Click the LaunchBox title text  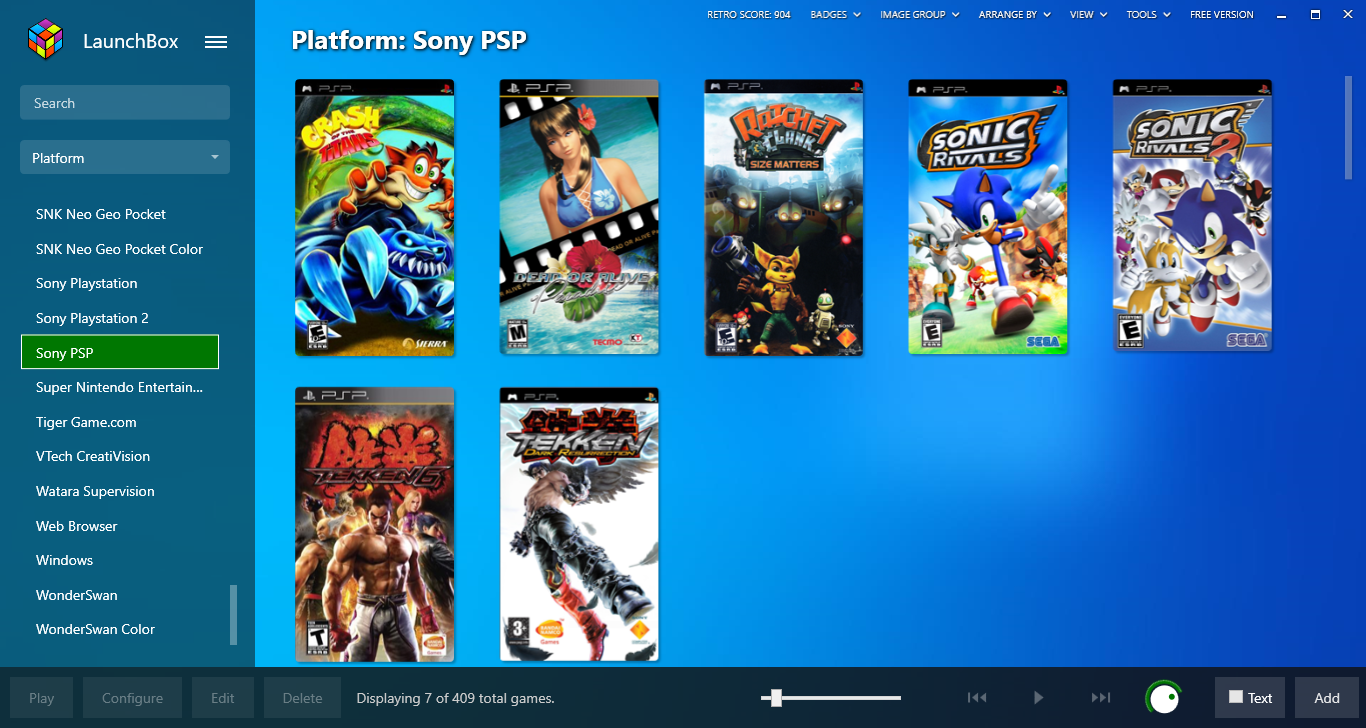click(x=131, y=42)
